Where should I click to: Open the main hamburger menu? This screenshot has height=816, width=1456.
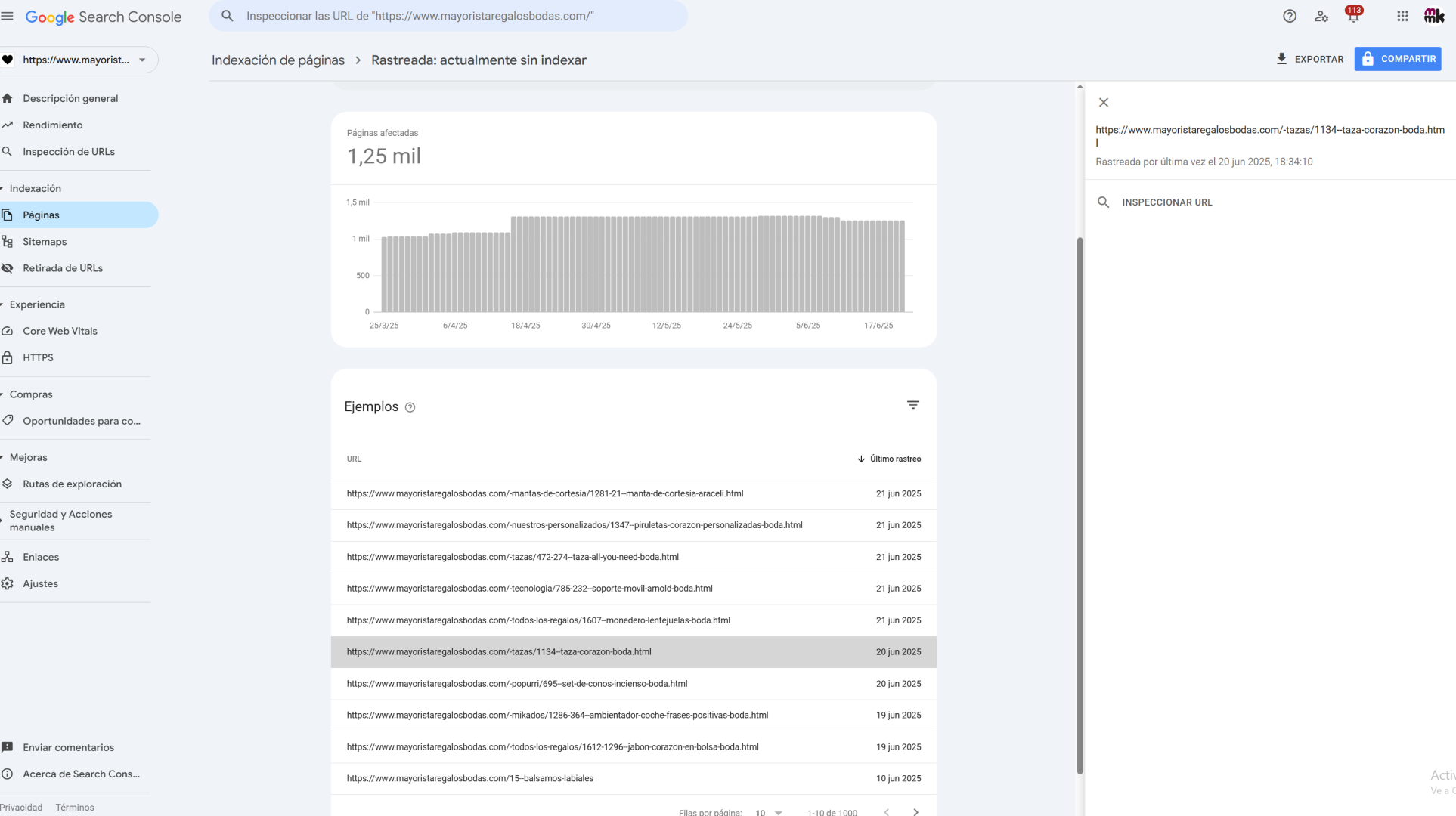(x=8, y=16)
